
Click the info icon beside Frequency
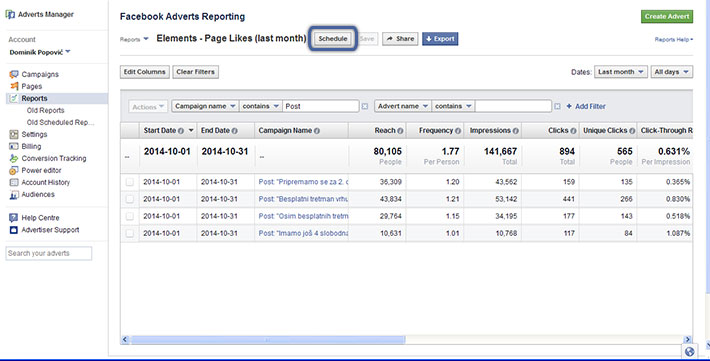point(458,131)
